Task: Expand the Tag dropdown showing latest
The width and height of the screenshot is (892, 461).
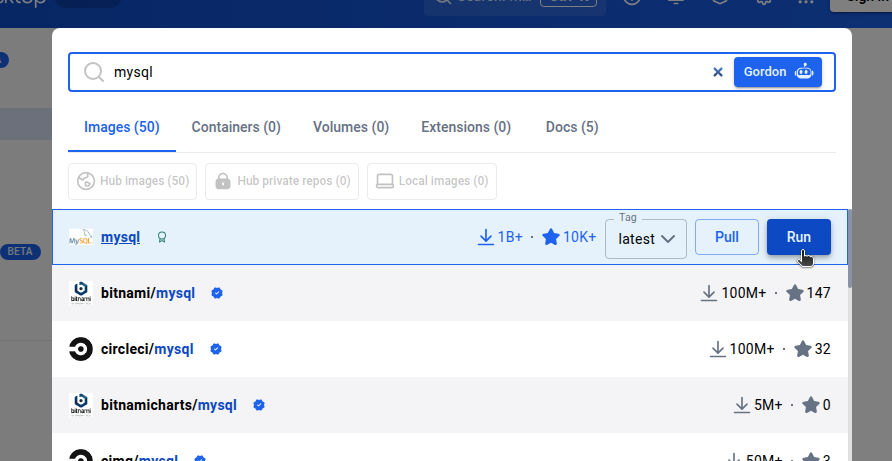Action: 646,239
